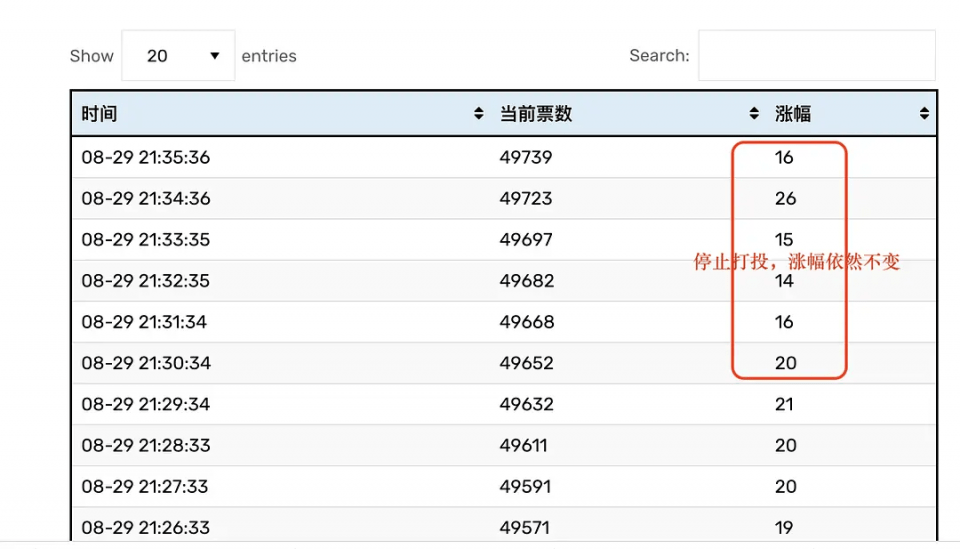Click the 涨幅 column header label
960x549 pixels.
coord(793,114)
